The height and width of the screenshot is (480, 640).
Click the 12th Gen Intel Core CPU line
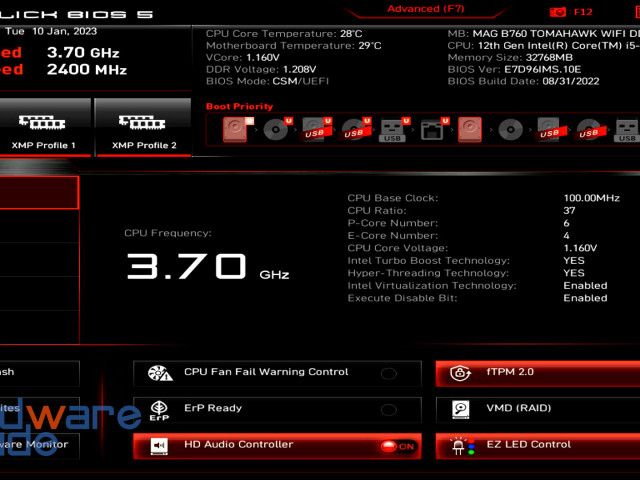(544, 45)
